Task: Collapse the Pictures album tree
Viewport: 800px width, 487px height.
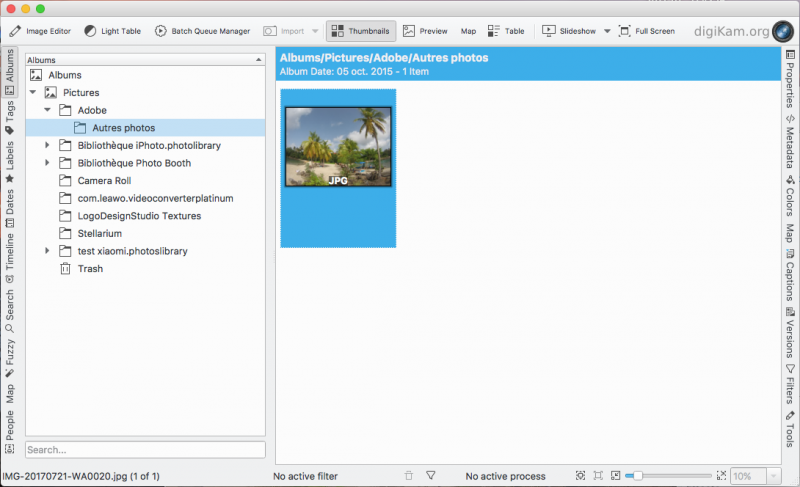Action: [33, 92]
